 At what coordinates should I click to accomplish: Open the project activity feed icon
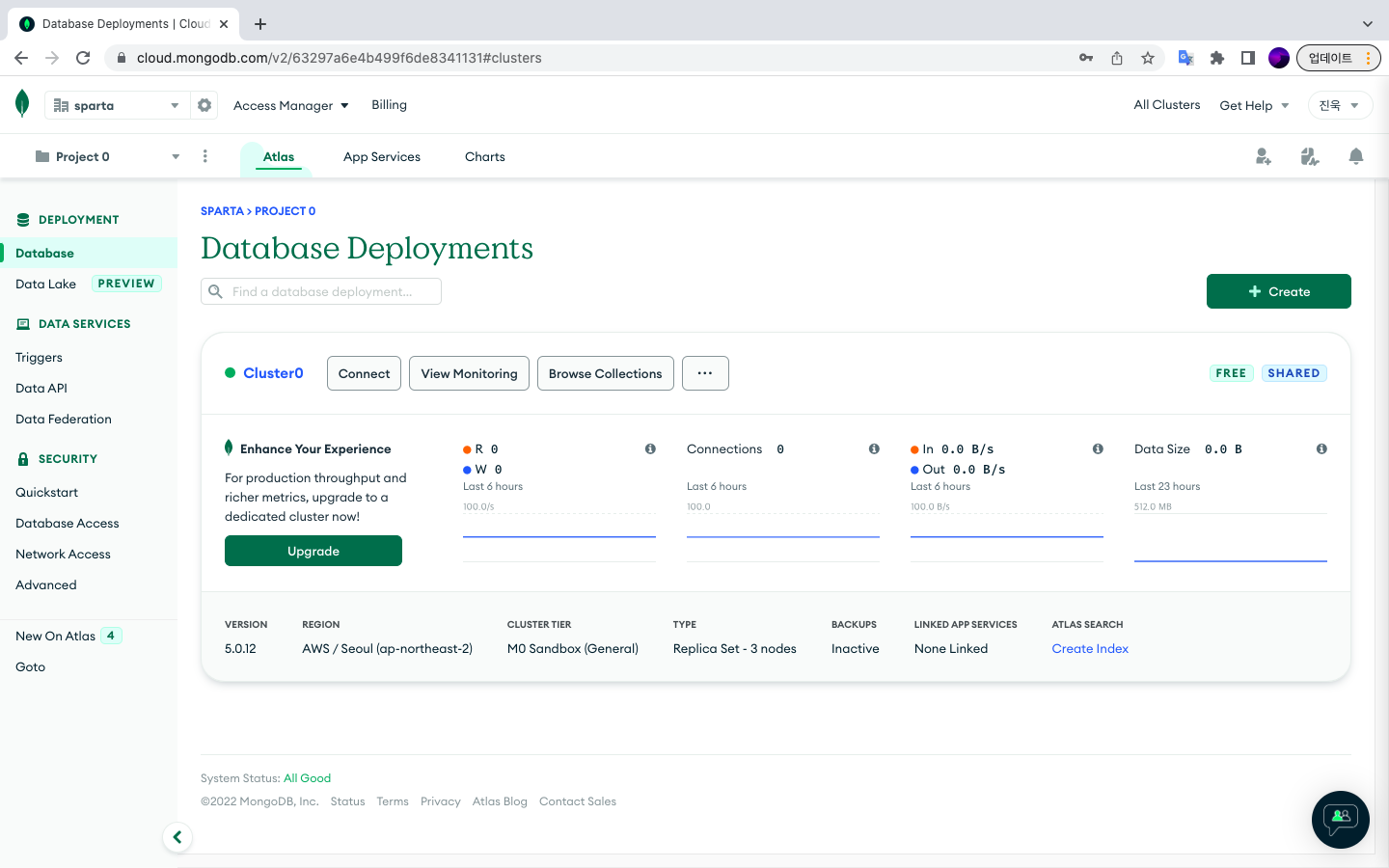(1309, 156)
